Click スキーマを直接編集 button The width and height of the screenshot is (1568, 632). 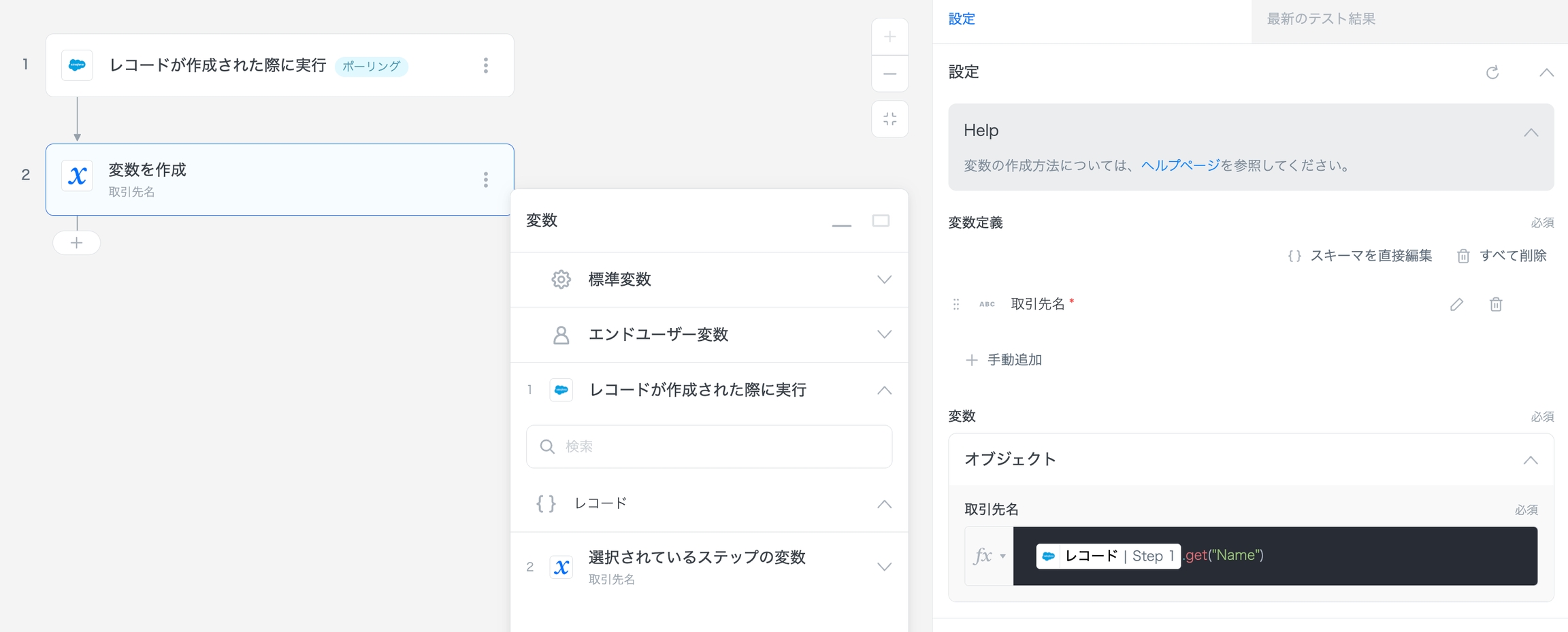click(1360, 256)
